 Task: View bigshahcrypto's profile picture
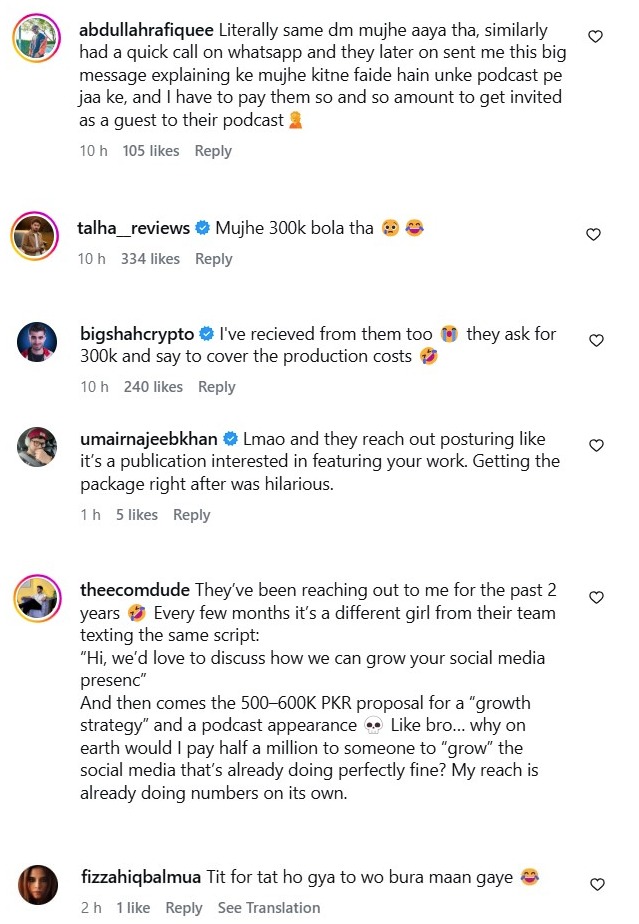click(x=38, y=343)
